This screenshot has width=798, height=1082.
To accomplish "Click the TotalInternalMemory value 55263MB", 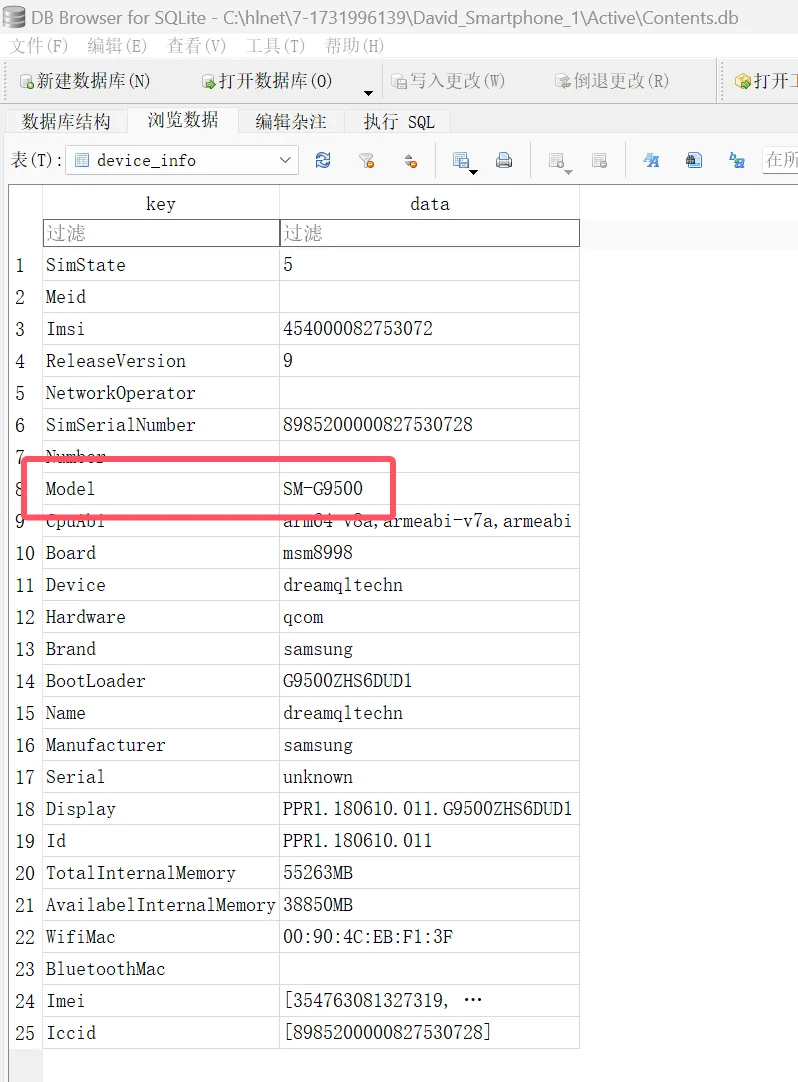I will tap(429, 873).
